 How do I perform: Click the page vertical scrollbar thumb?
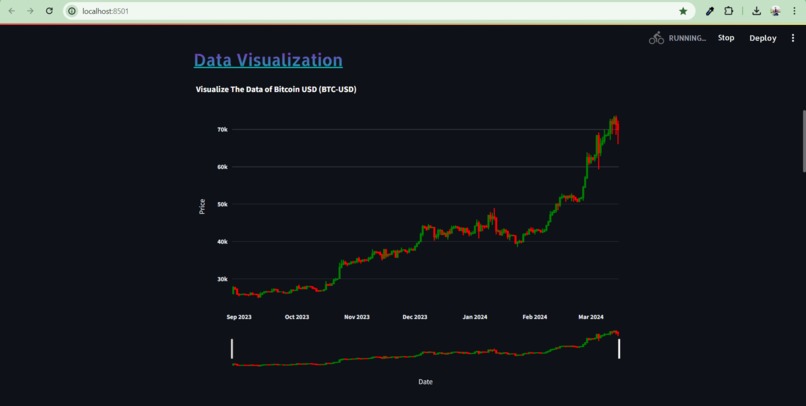coord(803,141)
